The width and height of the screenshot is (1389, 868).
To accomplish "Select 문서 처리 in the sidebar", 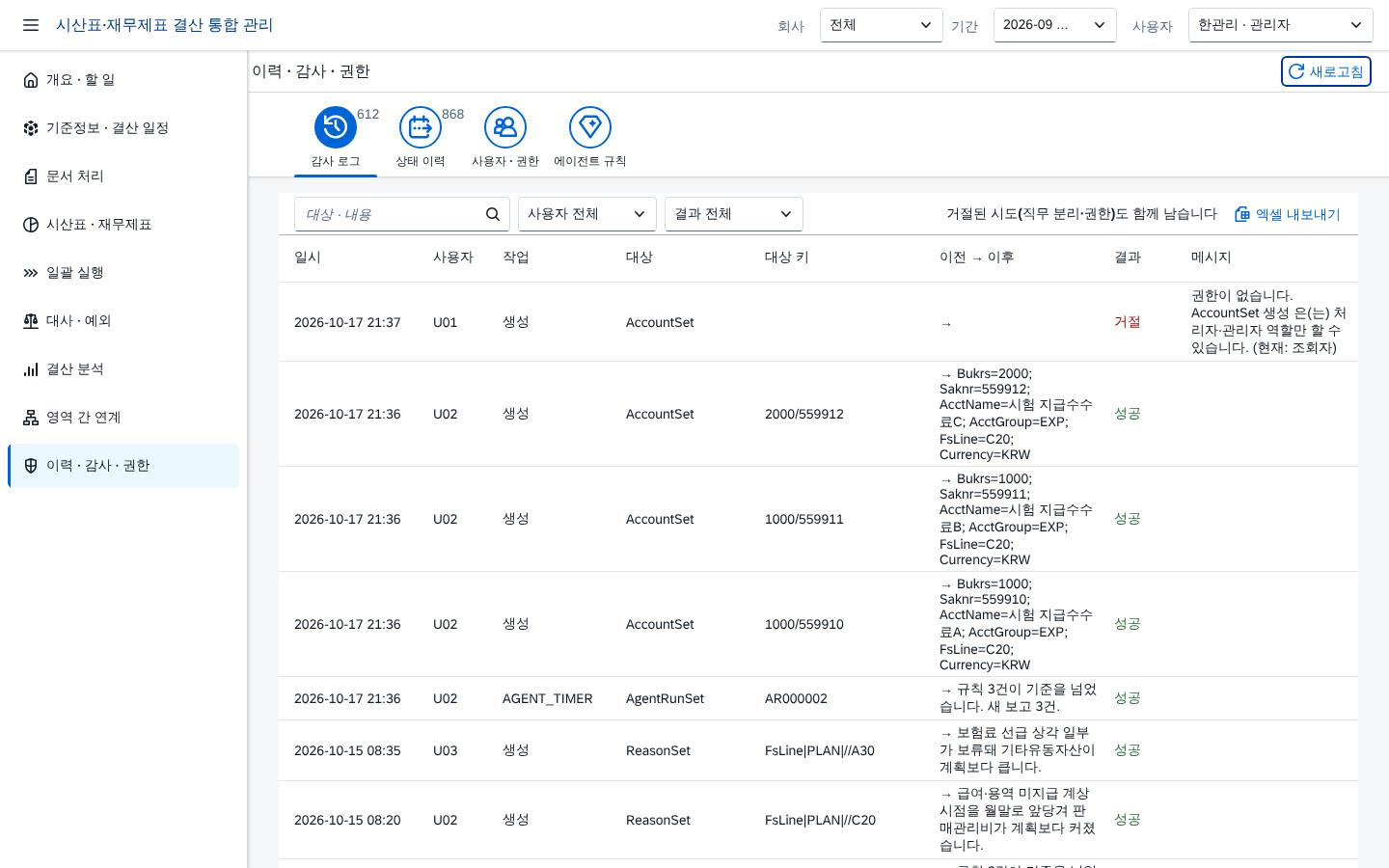I will [x=123, y=176].
